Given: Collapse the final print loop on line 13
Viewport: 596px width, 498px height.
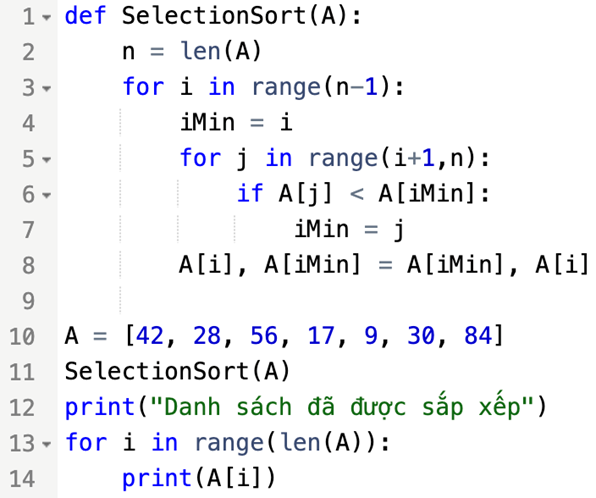Looking at the screenshot, I should [x=46, y=444].
